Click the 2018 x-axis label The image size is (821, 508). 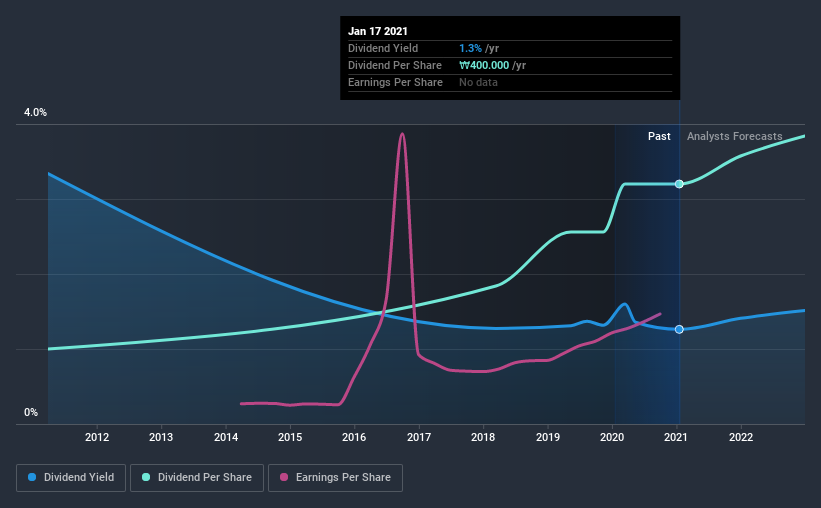[x=483, y=437]
